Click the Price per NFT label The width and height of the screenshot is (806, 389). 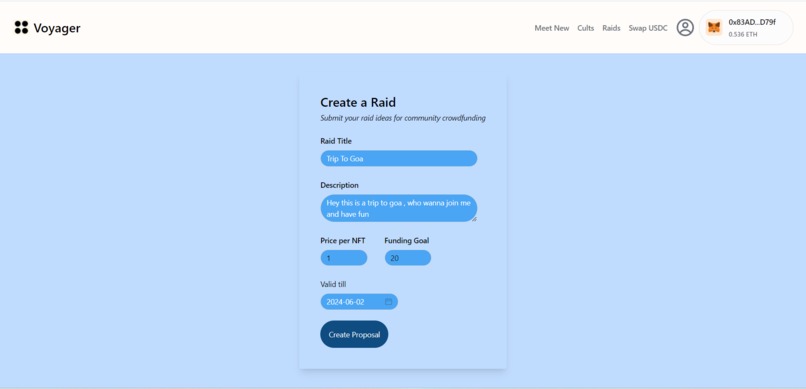tap(343, 240)
